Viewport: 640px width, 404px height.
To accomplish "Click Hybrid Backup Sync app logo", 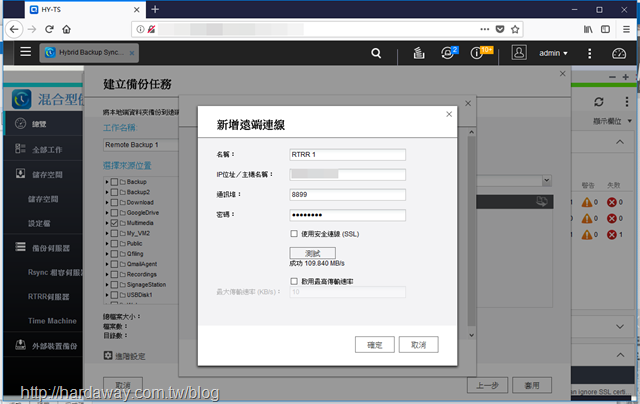I will click(x=22, y=99).
